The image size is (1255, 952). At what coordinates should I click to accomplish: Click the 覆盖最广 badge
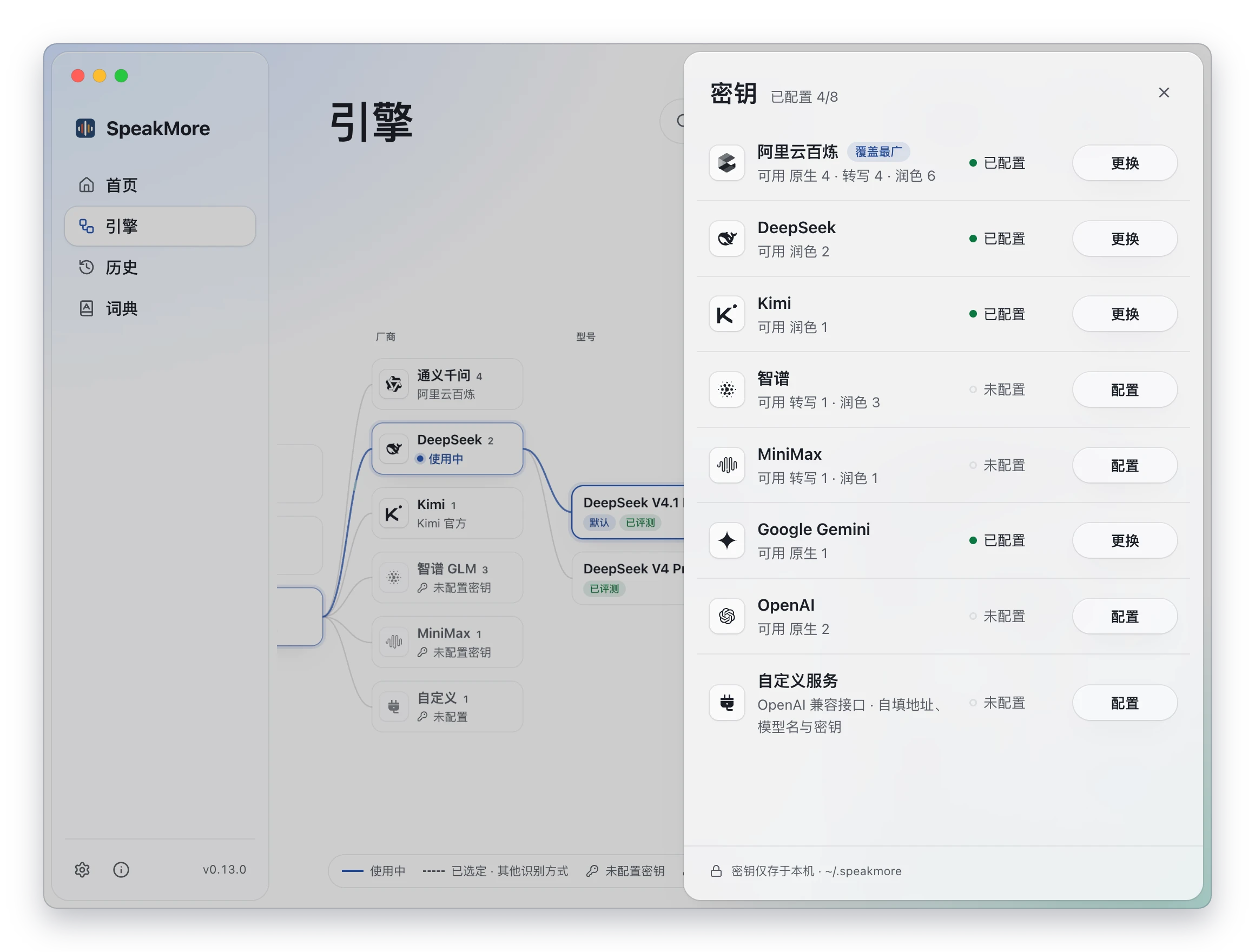click(x=878, y=151)
